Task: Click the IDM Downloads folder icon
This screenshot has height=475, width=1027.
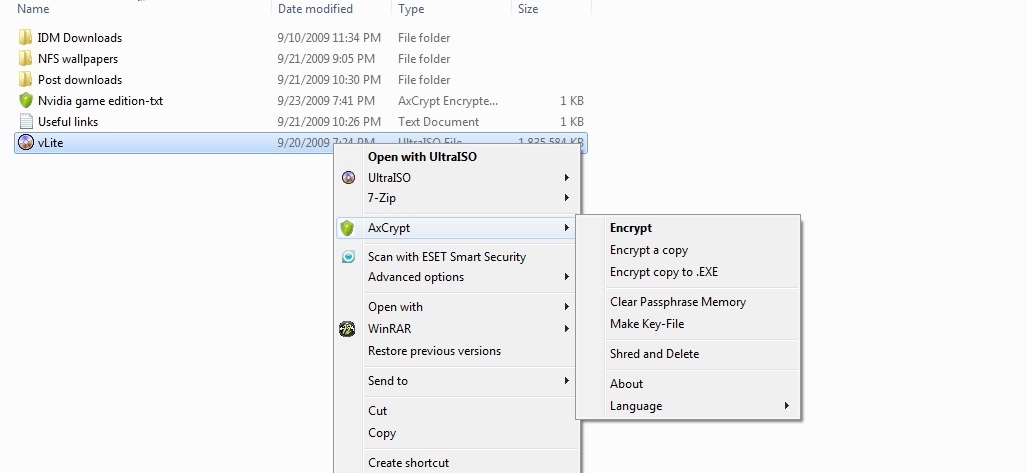Action: [x=26, y=38]
